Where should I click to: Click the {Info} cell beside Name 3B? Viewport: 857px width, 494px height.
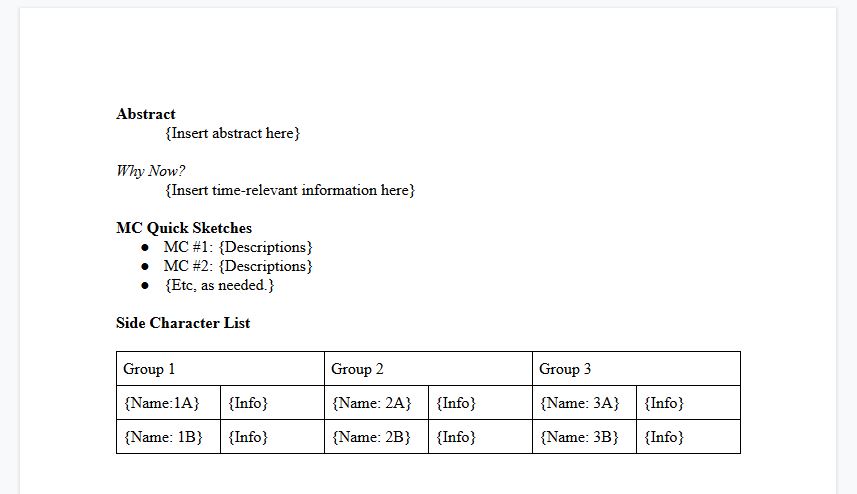tap(665, 437)
